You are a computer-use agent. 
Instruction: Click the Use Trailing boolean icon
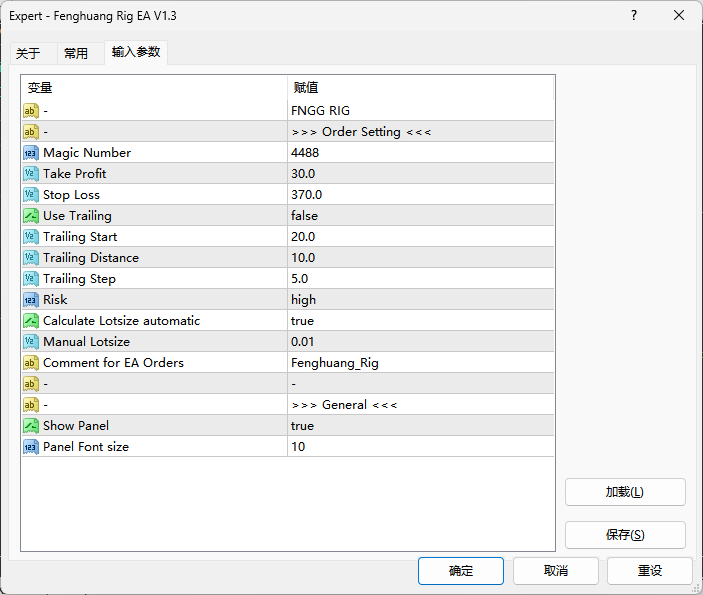(31, 216)
